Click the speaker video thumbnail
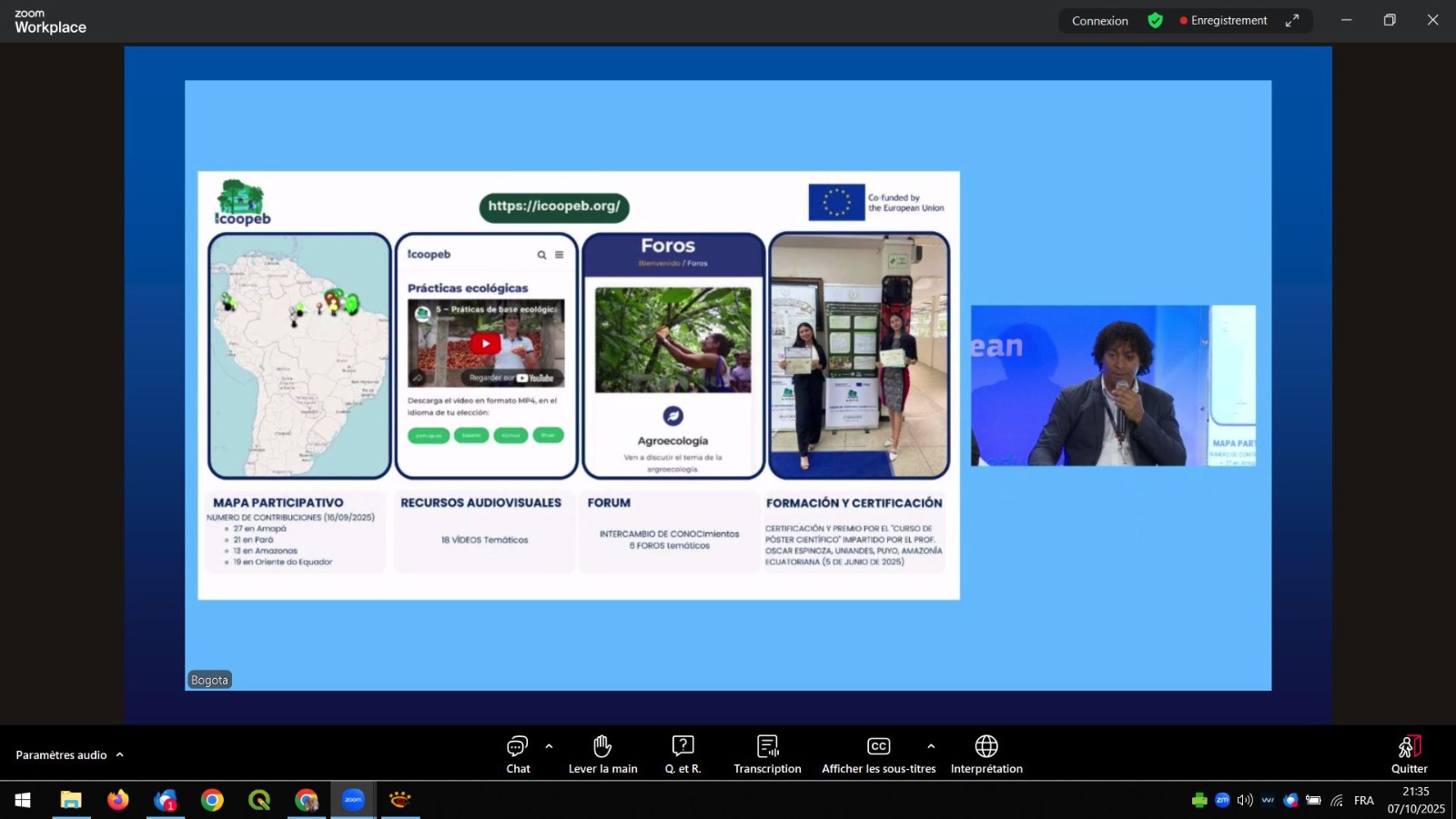The height and width of the screenshot is (819, 1456). (x=1112, y=385)
